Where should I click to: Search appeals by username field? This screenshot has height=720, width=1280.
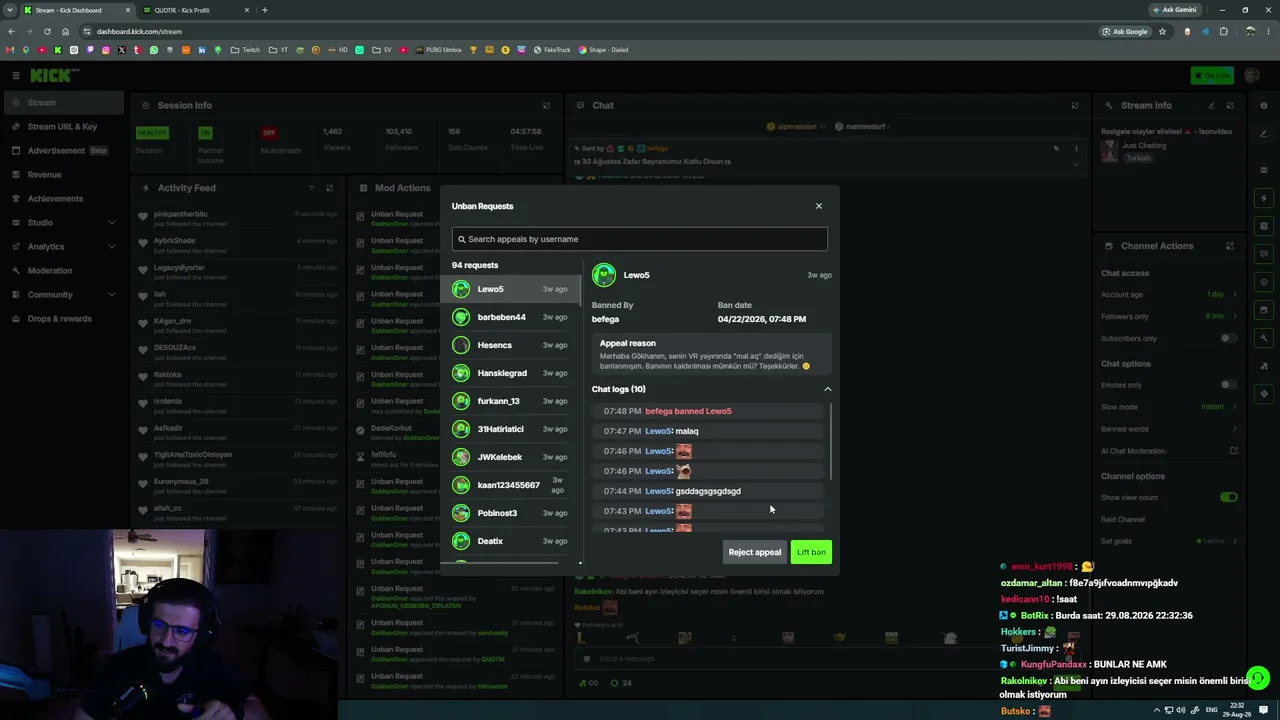[639, 239]
